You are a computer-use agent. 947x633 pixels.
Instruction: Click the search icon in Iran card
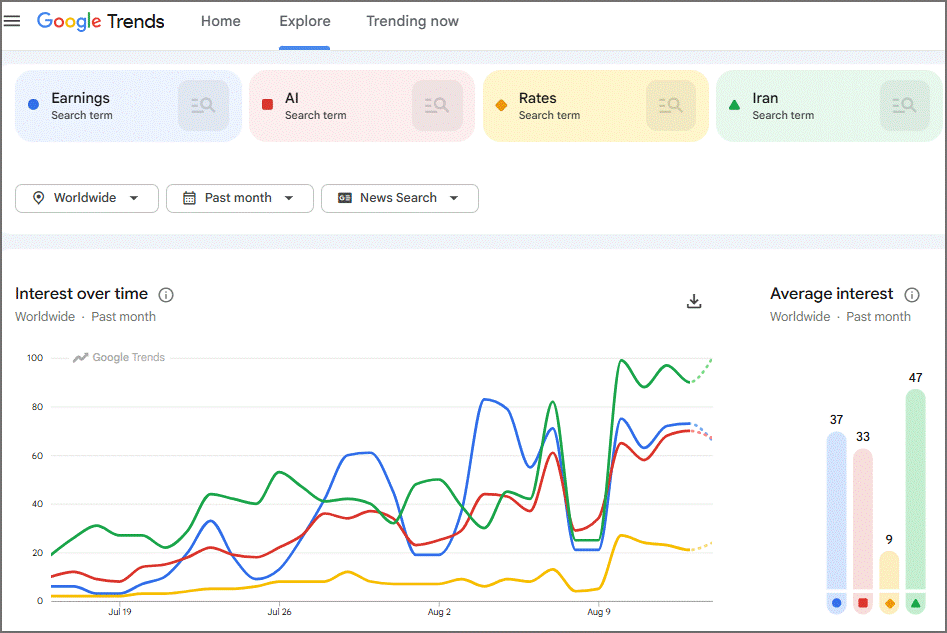click(904, 106)
